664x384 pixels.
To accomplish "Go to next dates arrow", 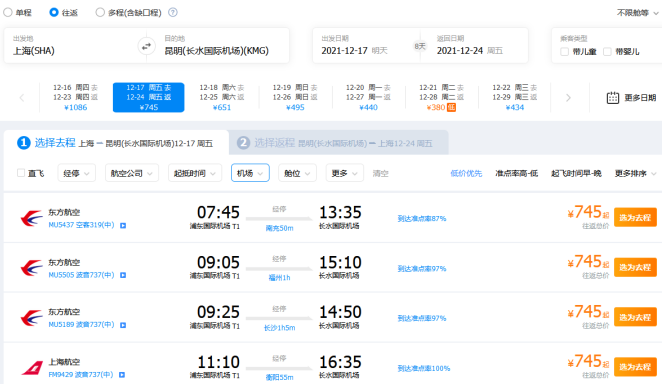I will tap(568, 98).
